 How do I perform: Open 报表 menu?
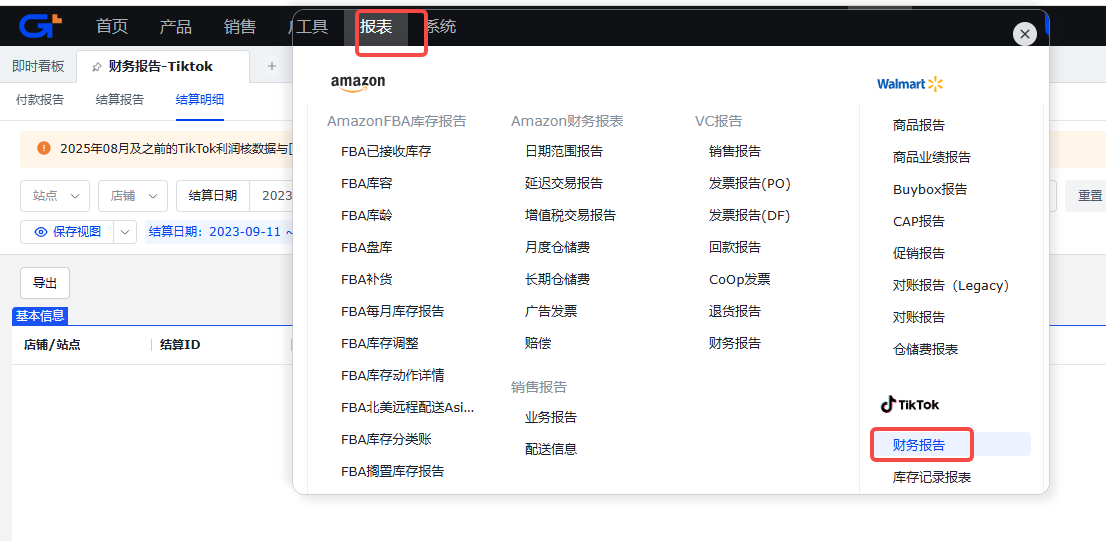pos(376,27)
